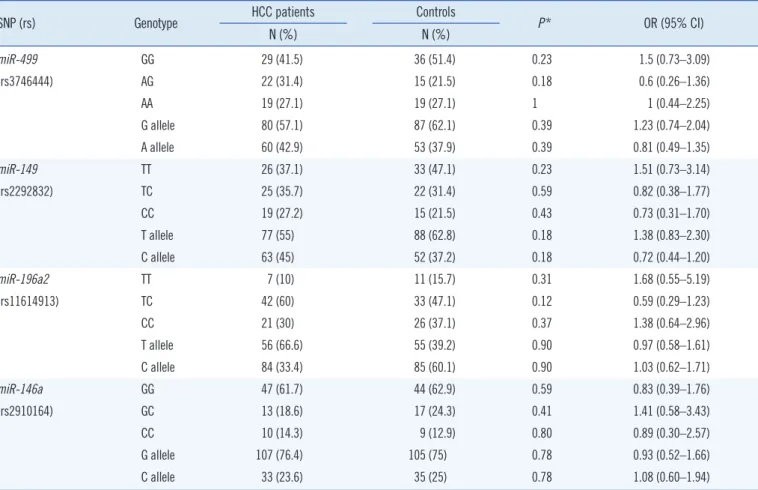758x490 pixels.
Task: Click controls value 26 (37.1)
Action: pyautogui.click(x=435, y=323)
